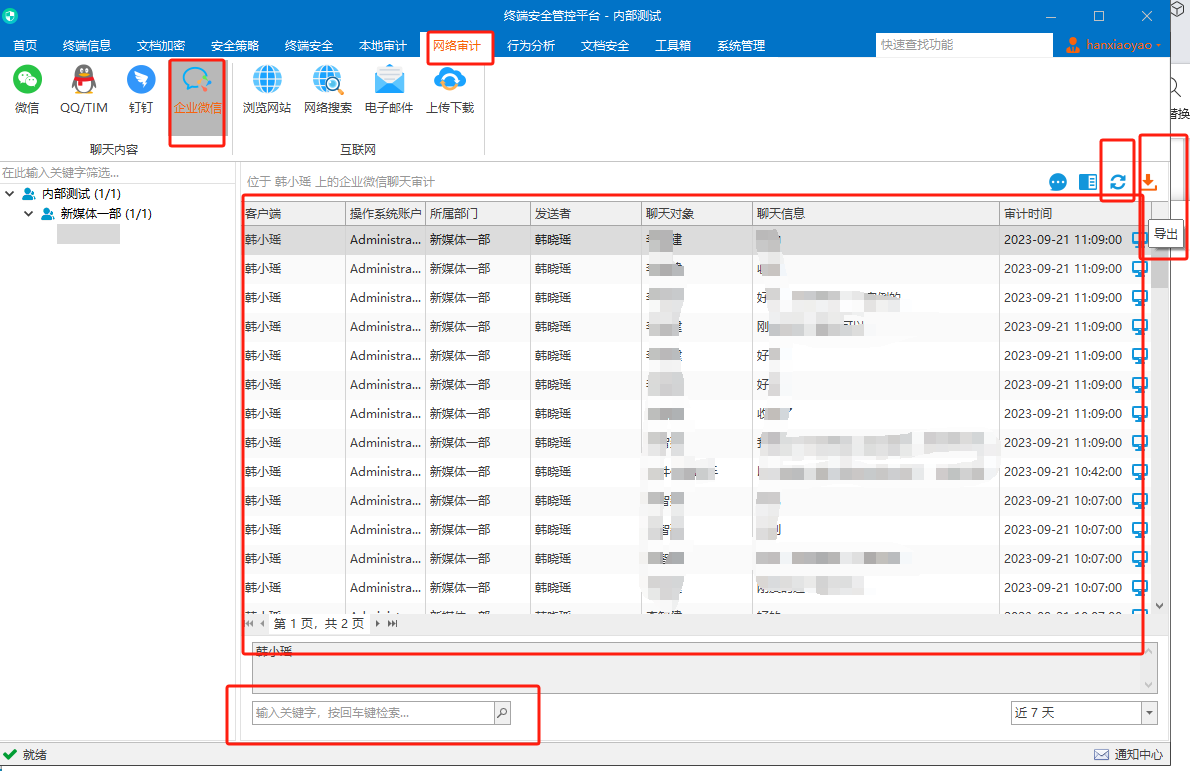Switch to the 本地审计 tab
The height and width of the screenshot is (771, 1190).
pos(382,46)
